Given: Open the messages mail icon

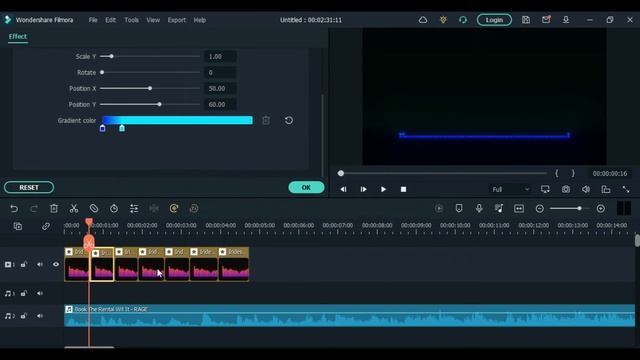Looking at the screenshot, I should point(546,20).
